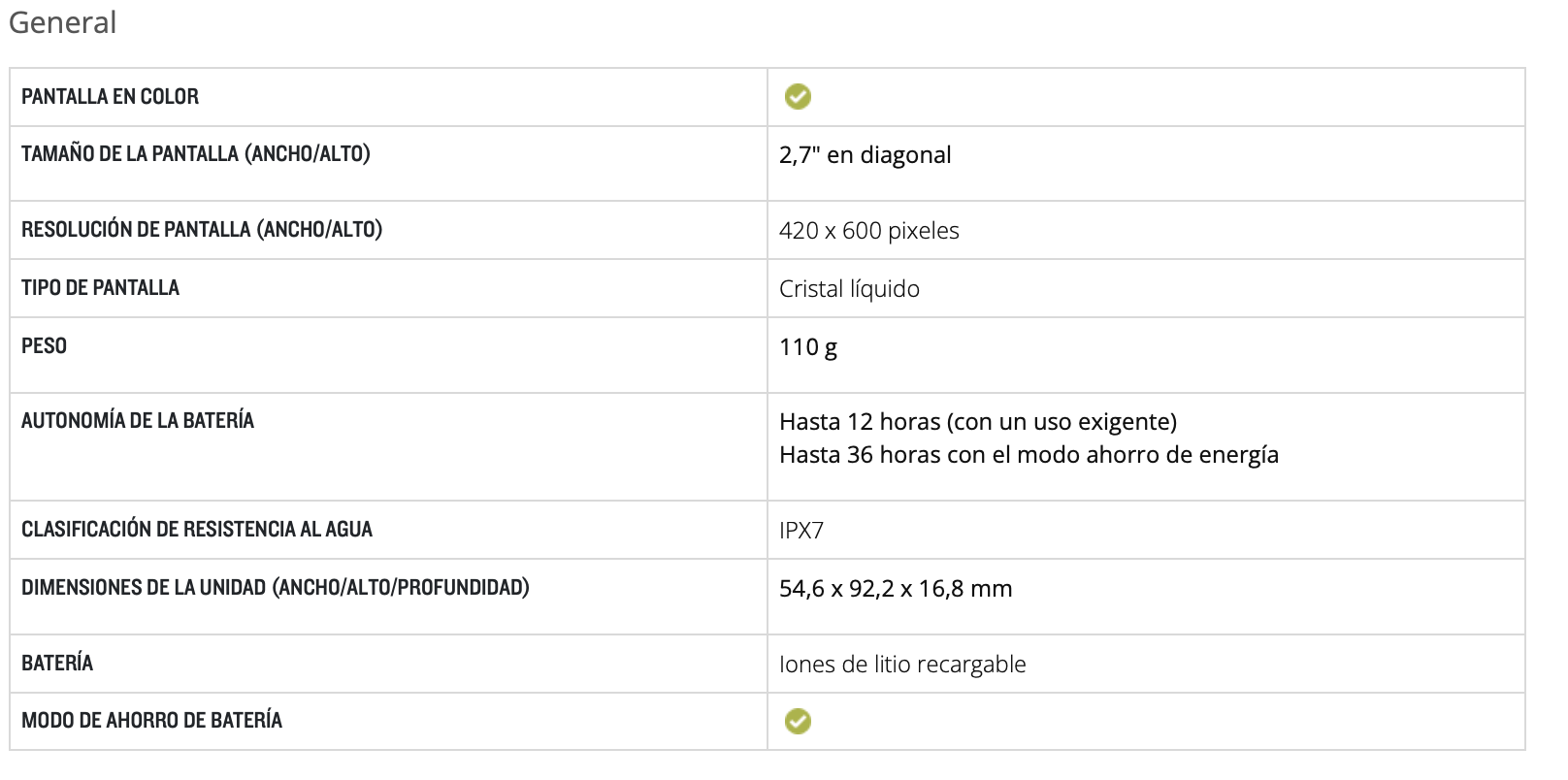Image resolution: width=1568 pixels, height=780 pixels.
Task: Click the Iones de litio recargable value
Action: [902, 665]
